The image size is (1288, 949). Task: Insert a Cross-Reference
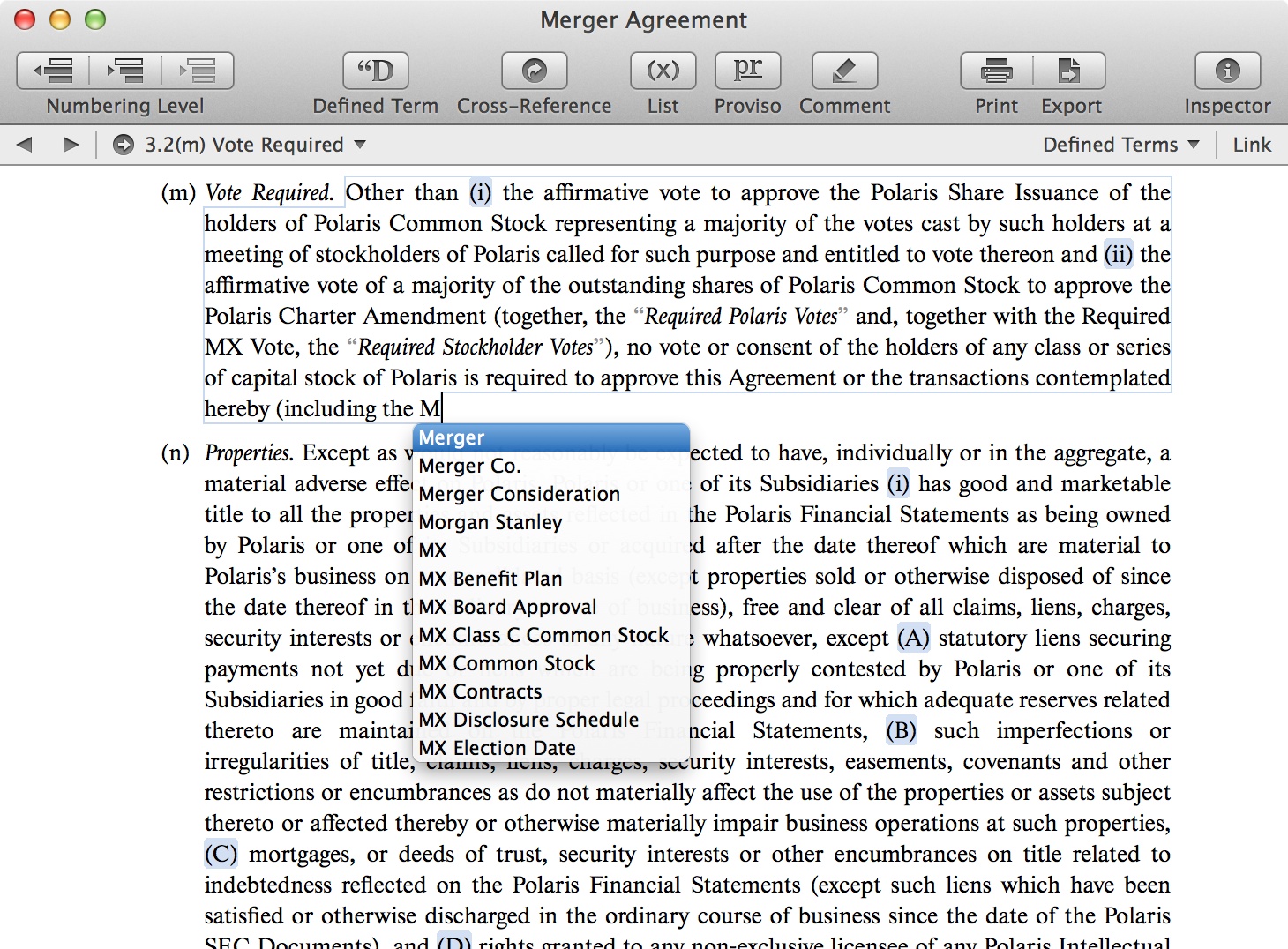tap(534, 71)
